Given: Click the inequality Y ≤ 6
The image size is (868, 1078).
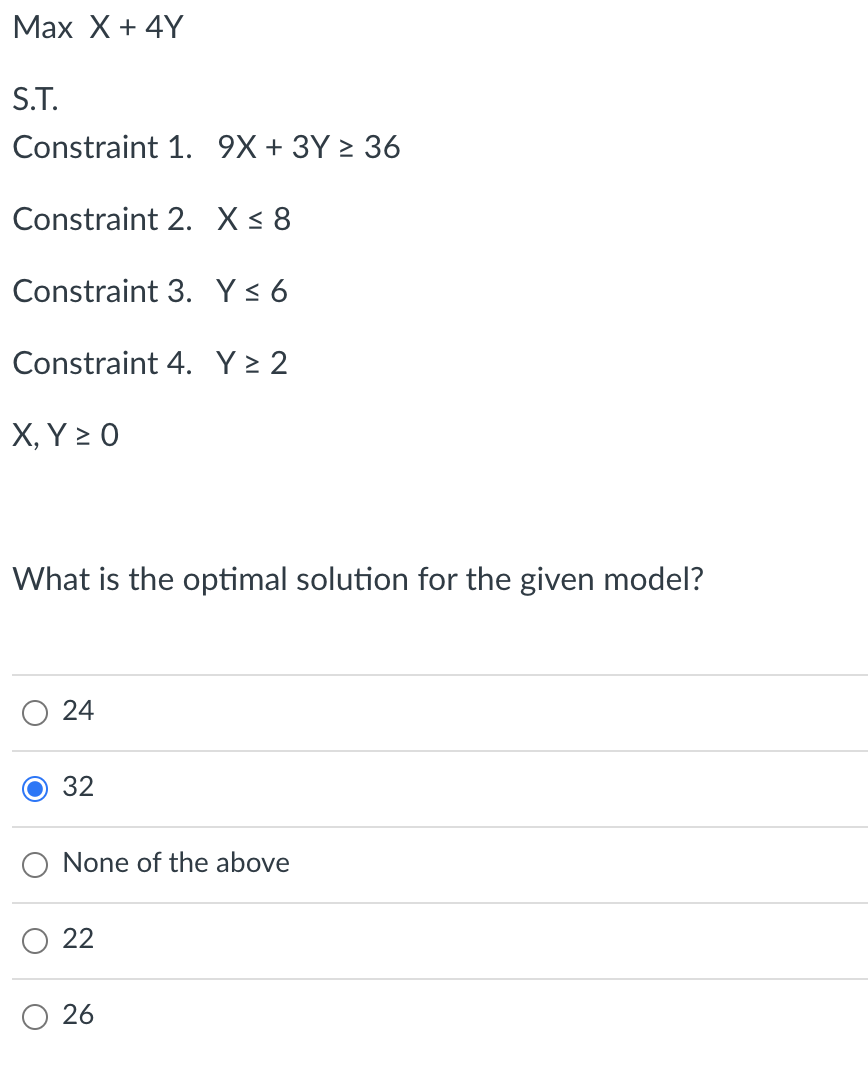Looking at the screenshot, I should click(252, 292).
